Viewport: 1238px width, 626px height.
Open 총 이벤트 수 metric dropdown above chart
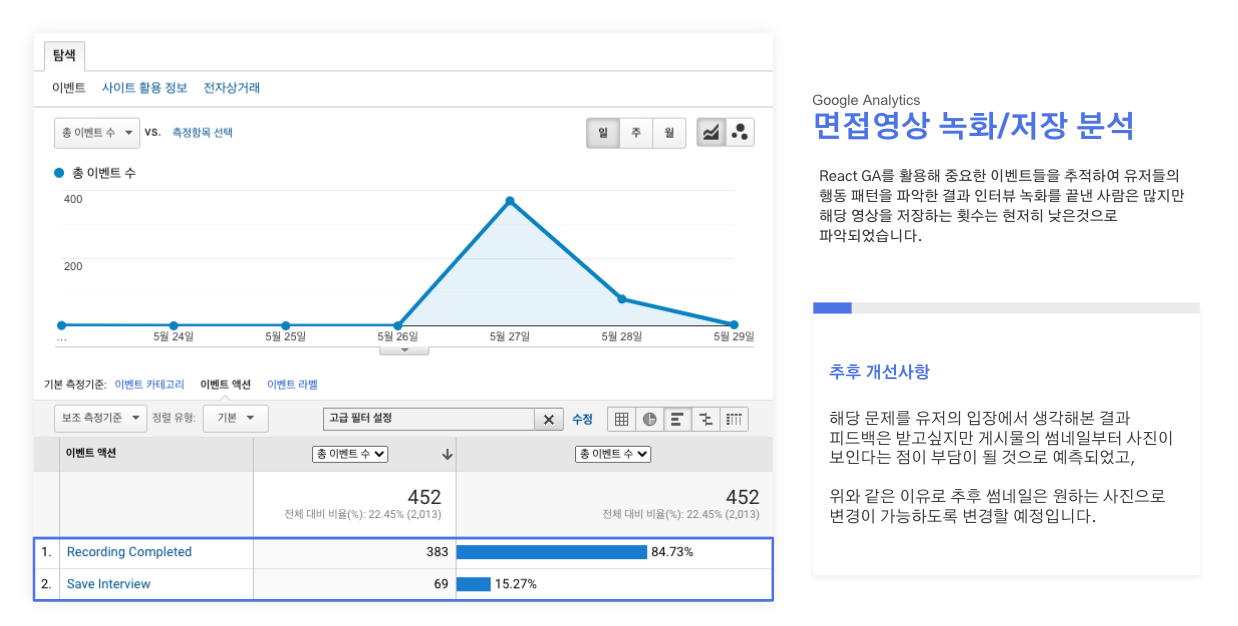[x=97, y=133]
